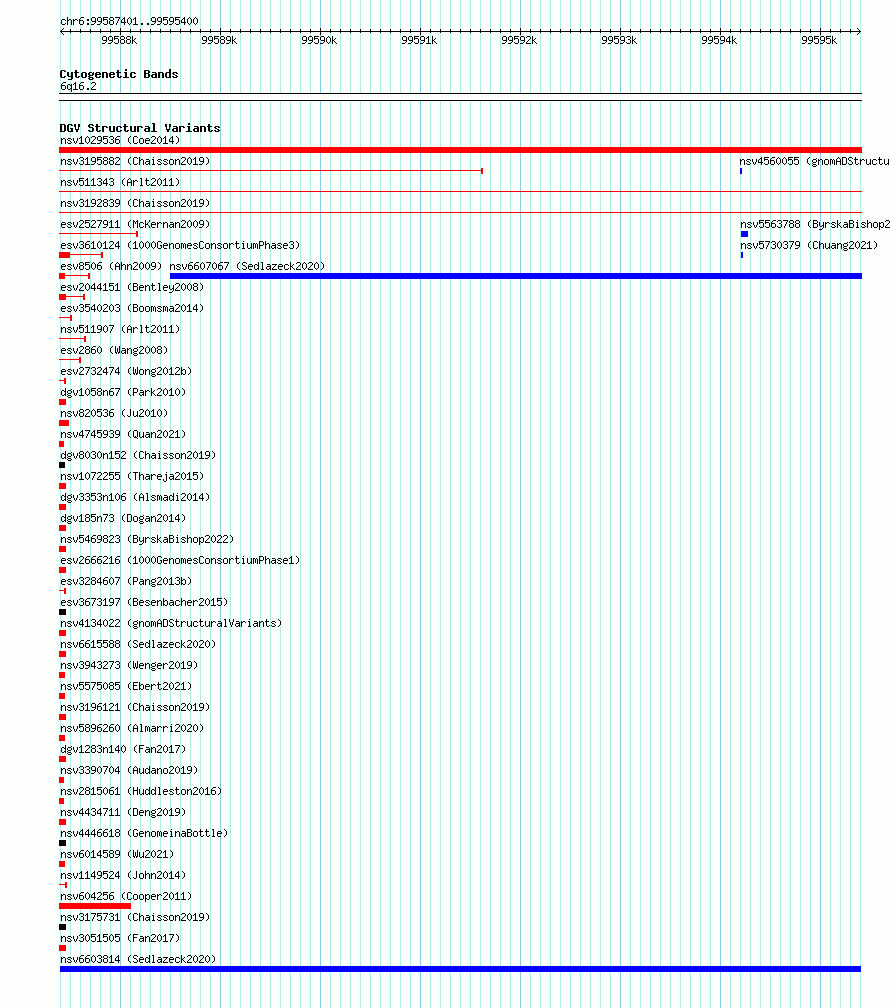890x1008 pixels.
Task: Click nsv3051505 (Fan2017) label
Action: [x=120, y=939]
